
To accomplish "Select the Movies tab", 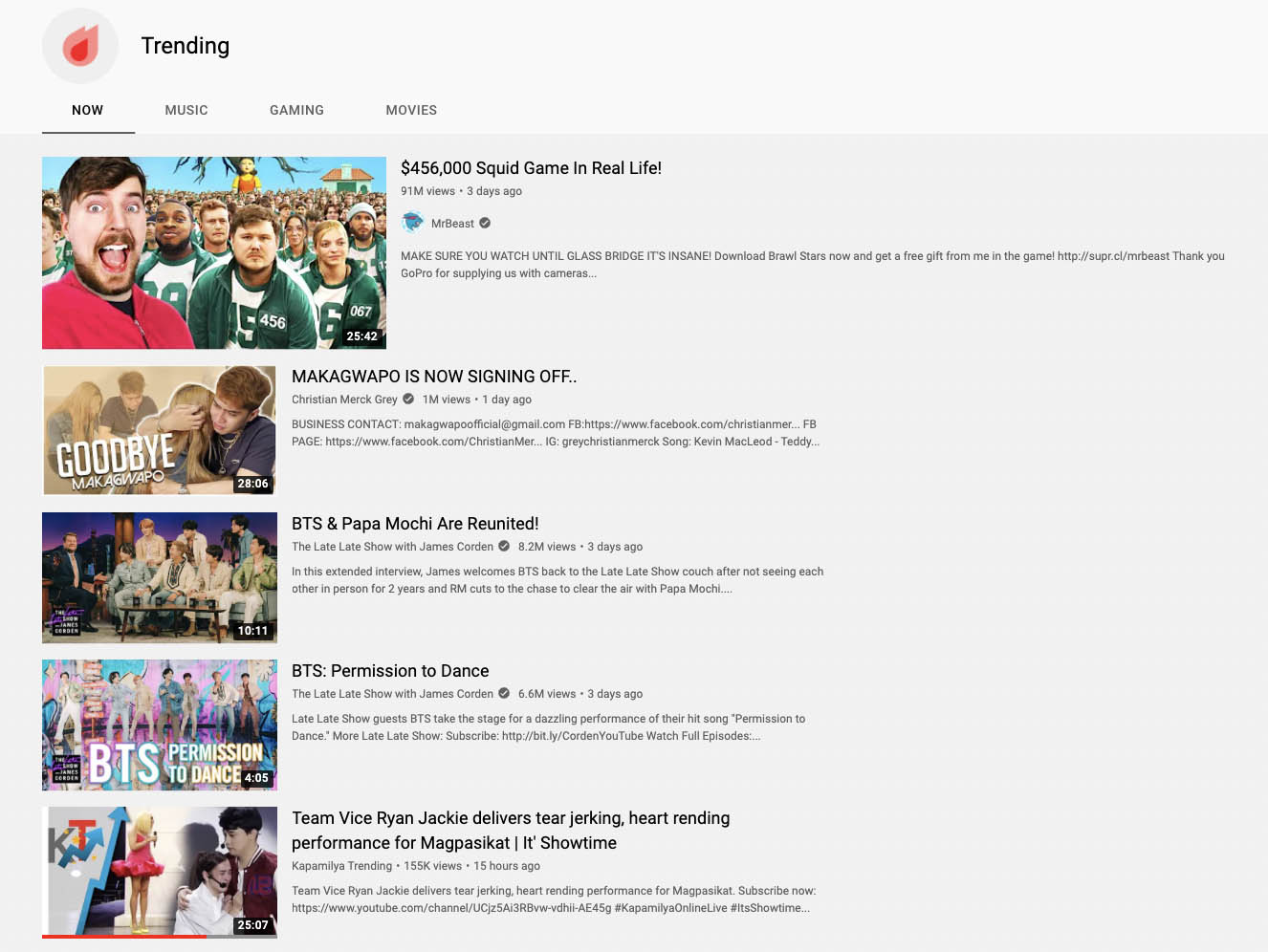I will pyautogui.click(x=411, y=110).
